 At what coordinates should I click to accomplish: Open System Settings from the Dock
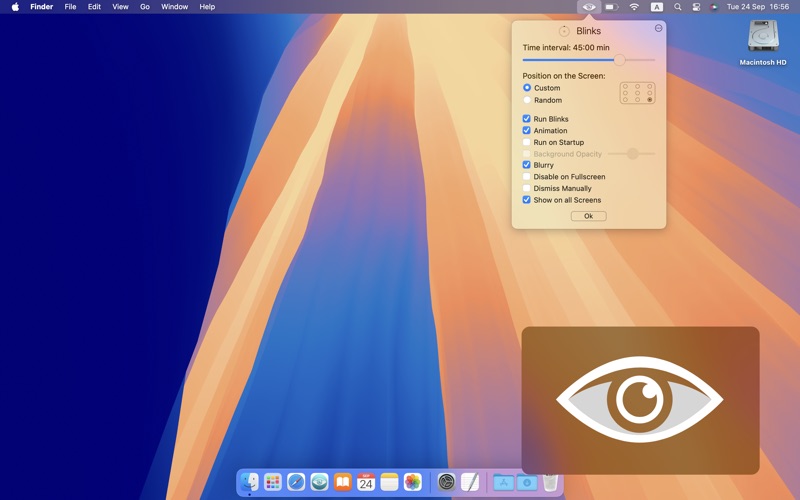(x=446, y=482)
